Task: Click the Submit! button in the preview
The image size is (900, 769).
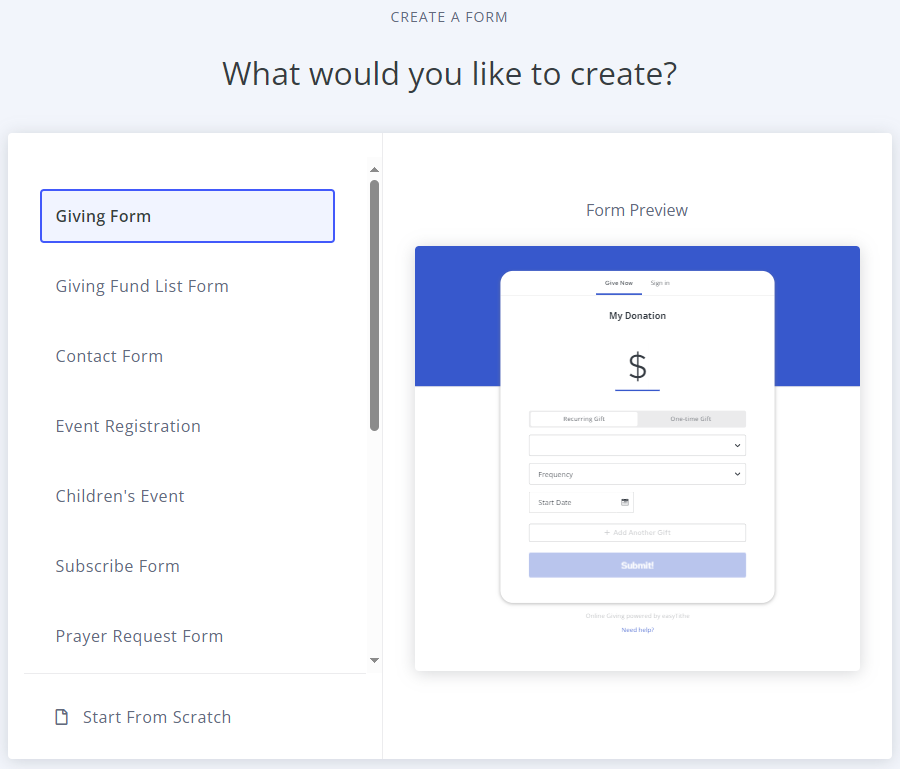Action: point(637,564)
